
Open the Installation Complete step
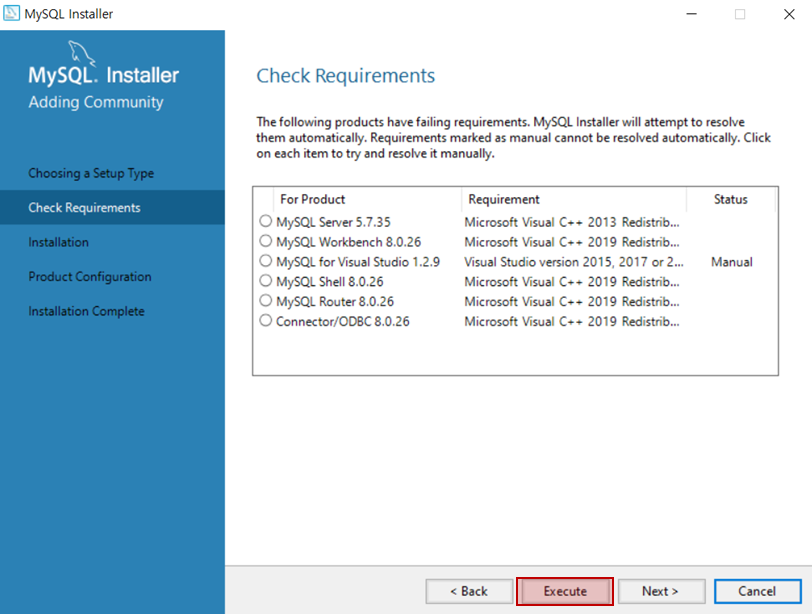click(86, 311)
